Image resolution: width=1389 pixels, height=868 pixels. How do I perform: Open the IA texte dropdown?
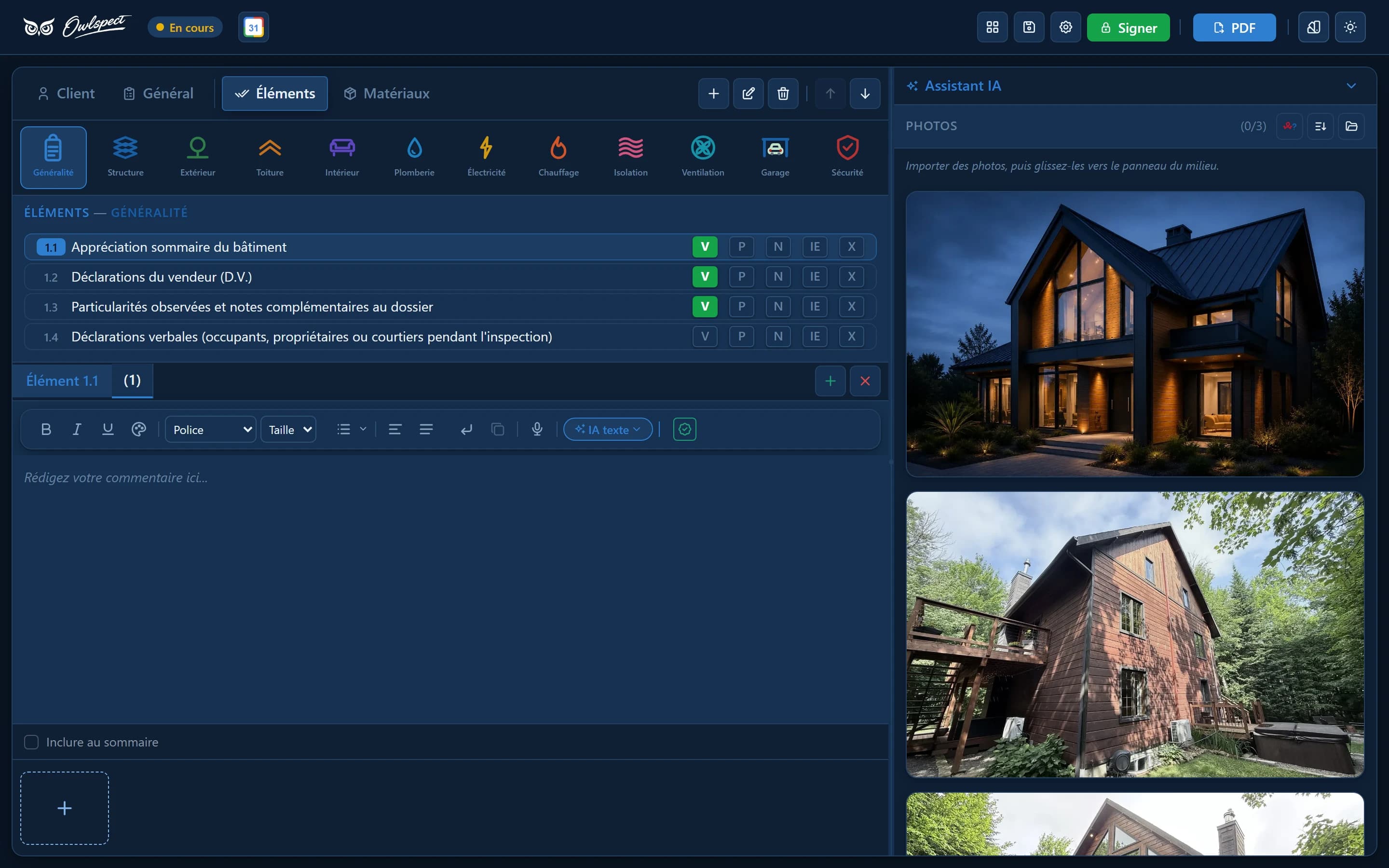click(x=608, y=429)
